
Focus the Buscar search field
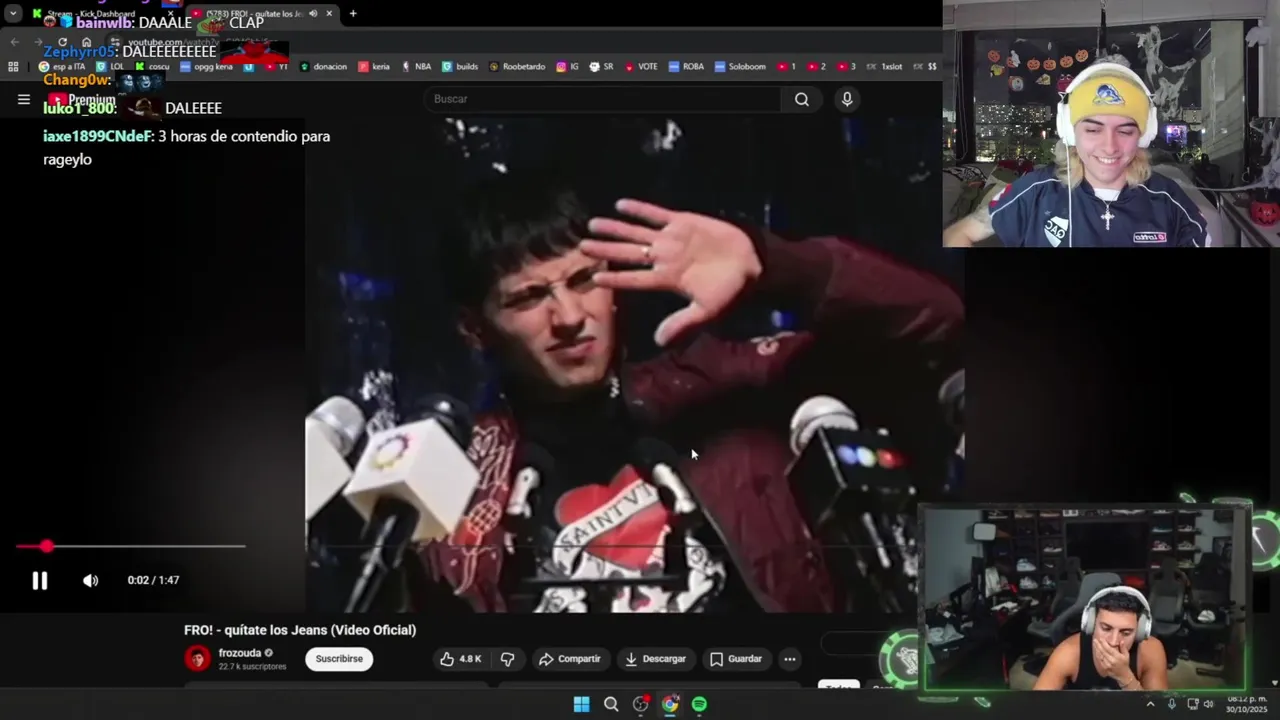(x=603, y=99)
